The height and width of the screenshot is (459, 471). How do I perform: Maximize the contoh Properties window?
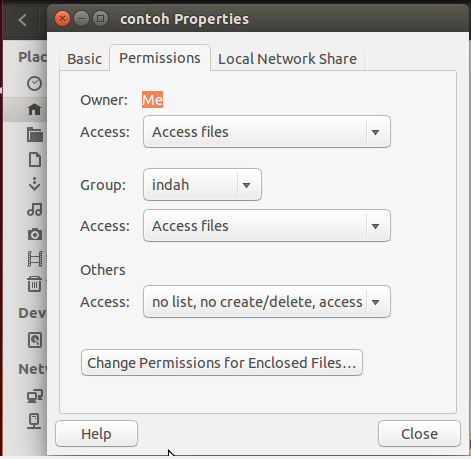coord(100,19)
